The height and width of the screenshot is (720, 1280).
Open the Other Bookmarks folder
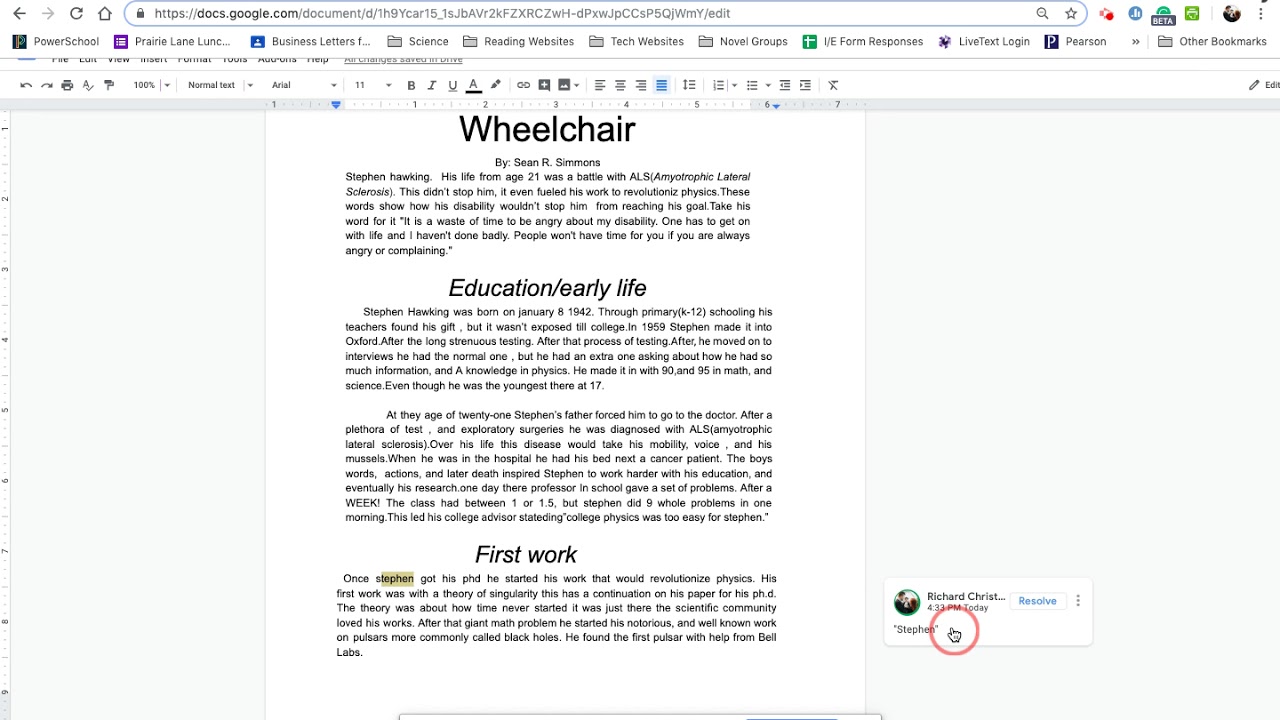pos(1212,41)
